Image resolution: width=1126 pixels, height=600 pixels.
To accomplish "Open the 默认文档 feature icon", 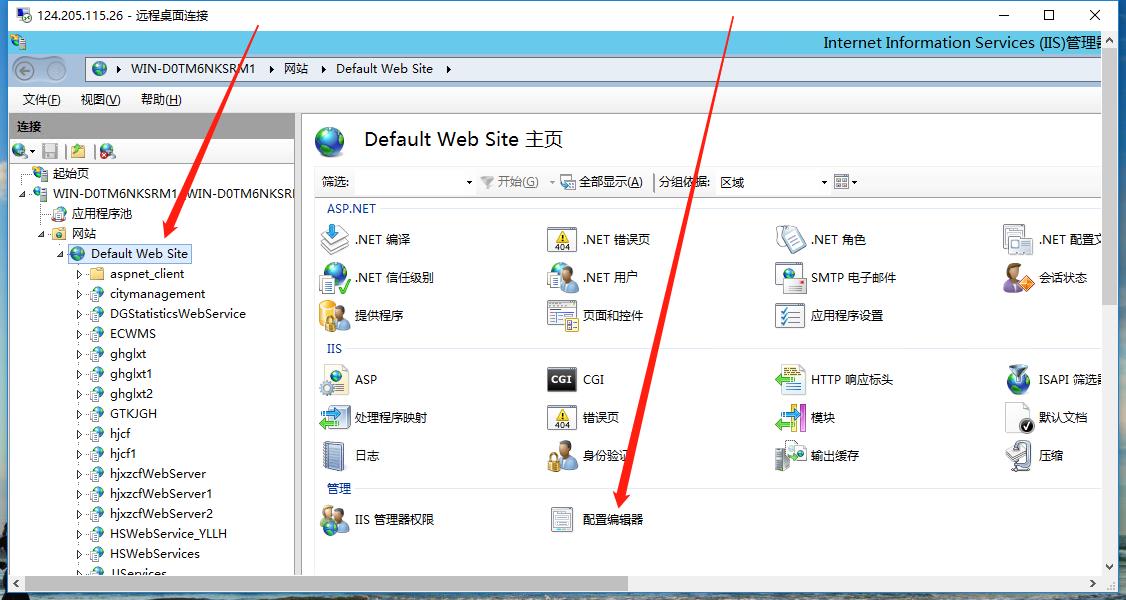I will point(1018,418).
